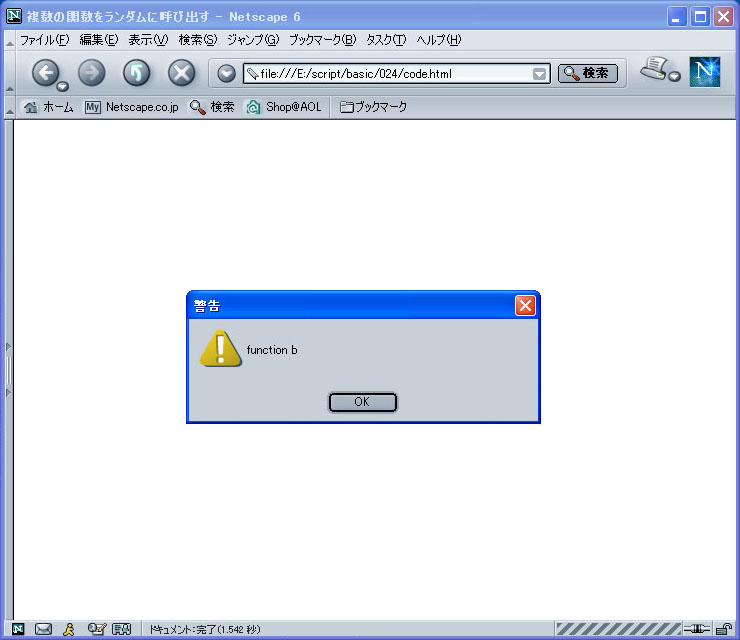Click the ドキュメント: 完了 status text
The height and width of the screenshot is (640, 740).
205,630
